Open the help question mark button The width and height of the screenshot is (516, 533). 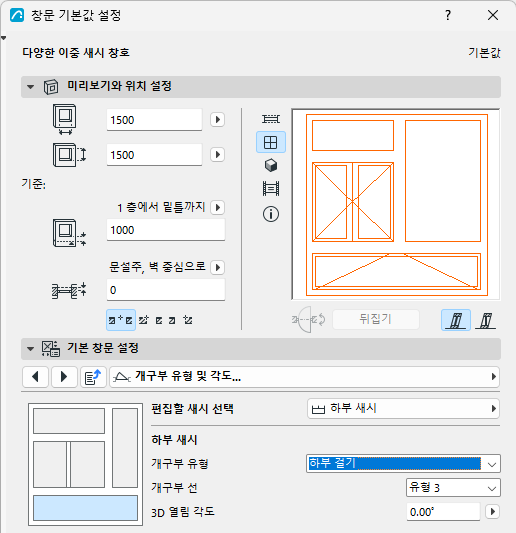click(448, 15)
